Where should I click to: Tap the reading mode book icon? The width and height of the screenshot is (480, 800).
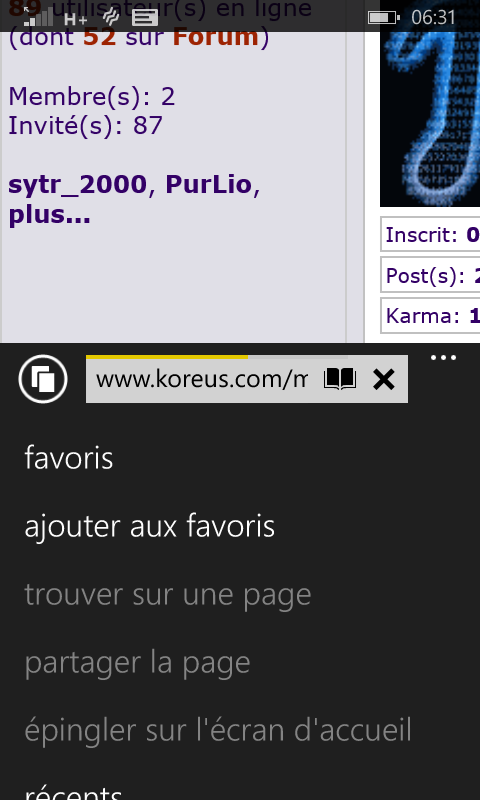340,380
